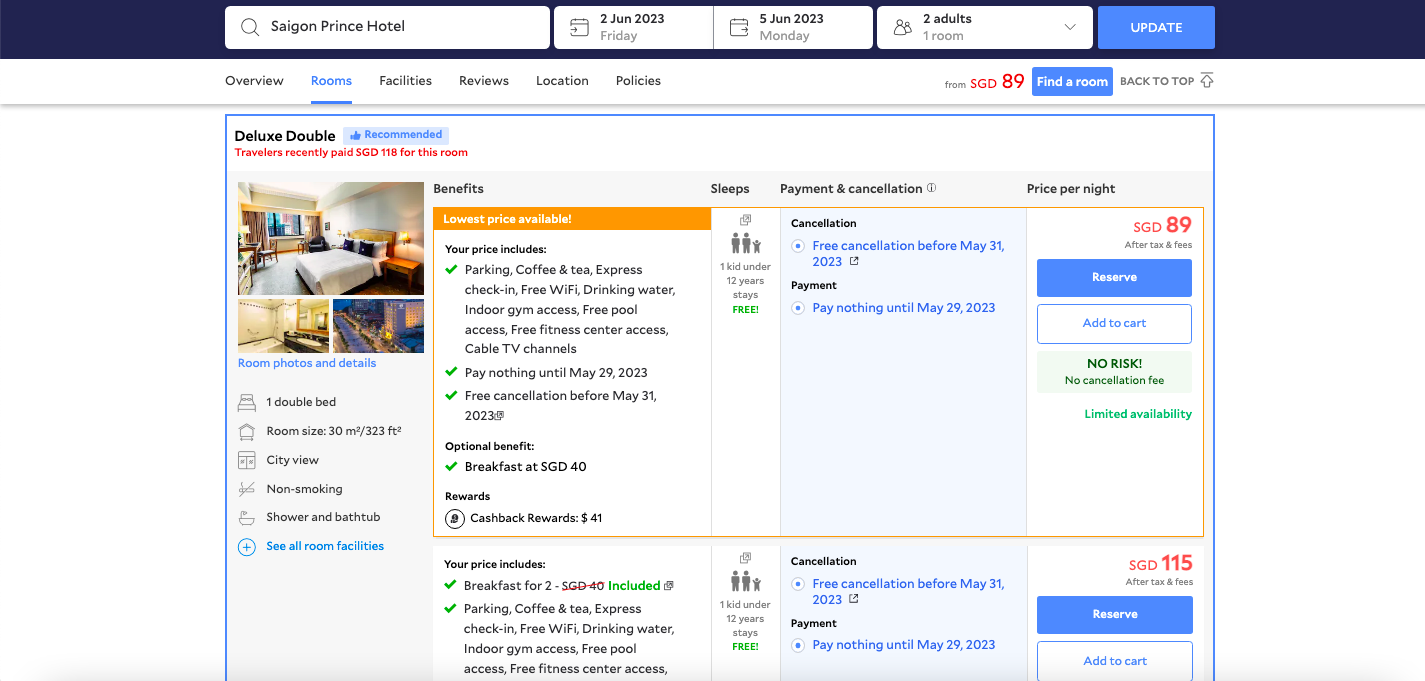
Task: Click the BACK TO TOP link
Action: coord(1157,81)
